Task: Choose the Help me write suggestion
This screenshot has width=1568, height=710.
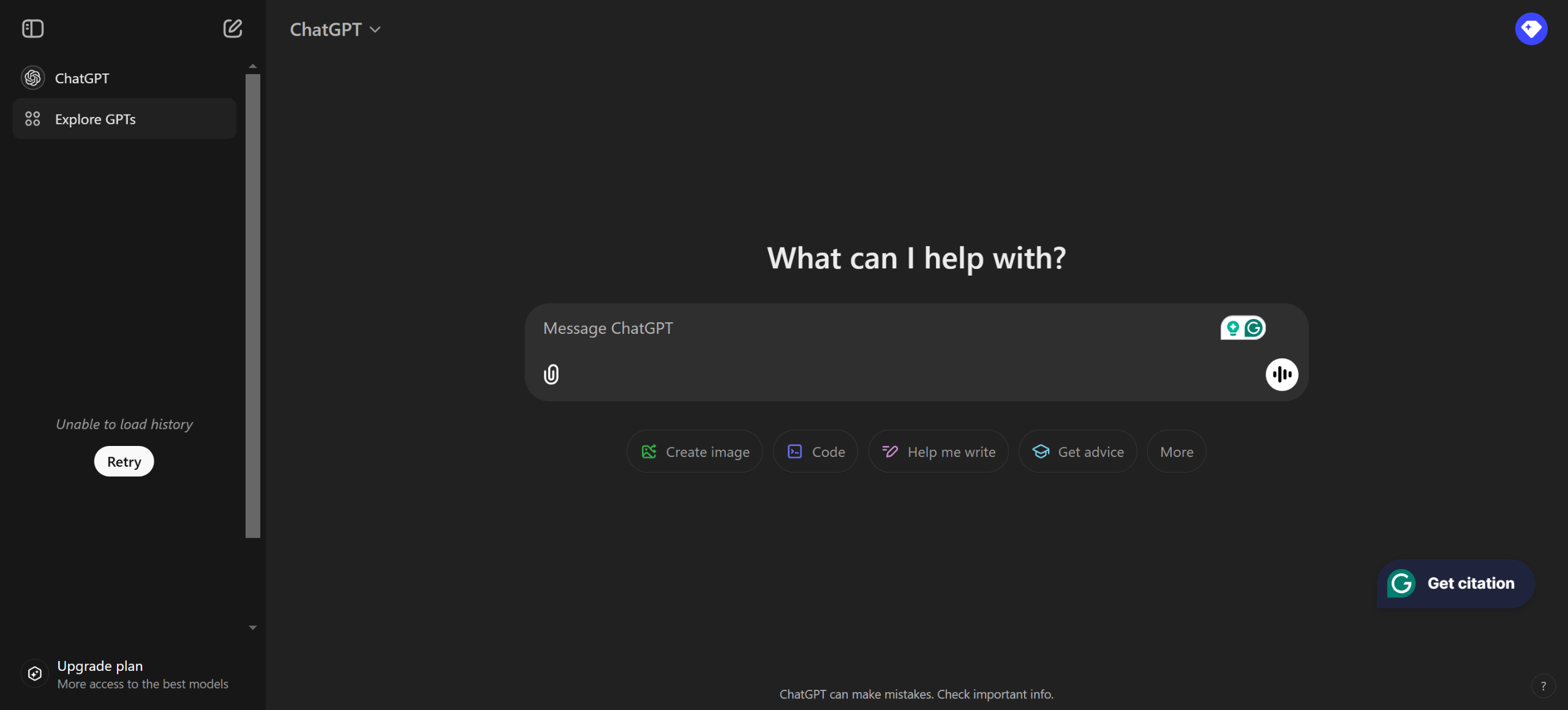Action: pos(938,452)
